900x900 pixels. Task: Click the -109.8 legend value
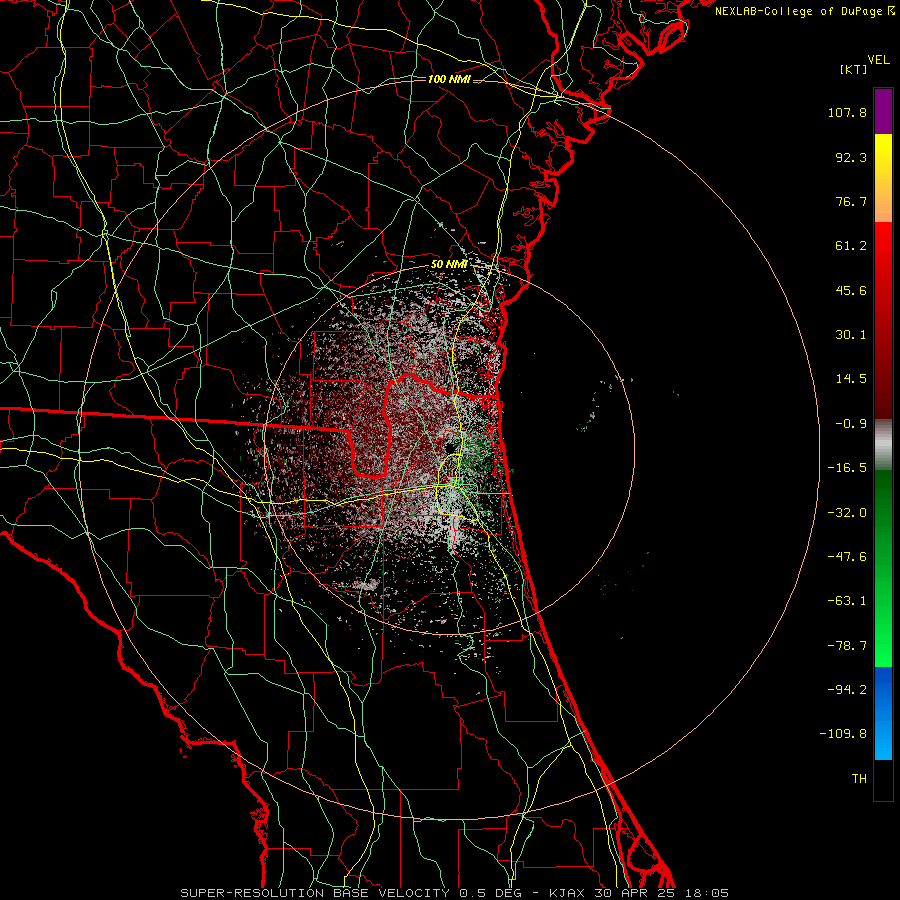(x=844, y=734)
